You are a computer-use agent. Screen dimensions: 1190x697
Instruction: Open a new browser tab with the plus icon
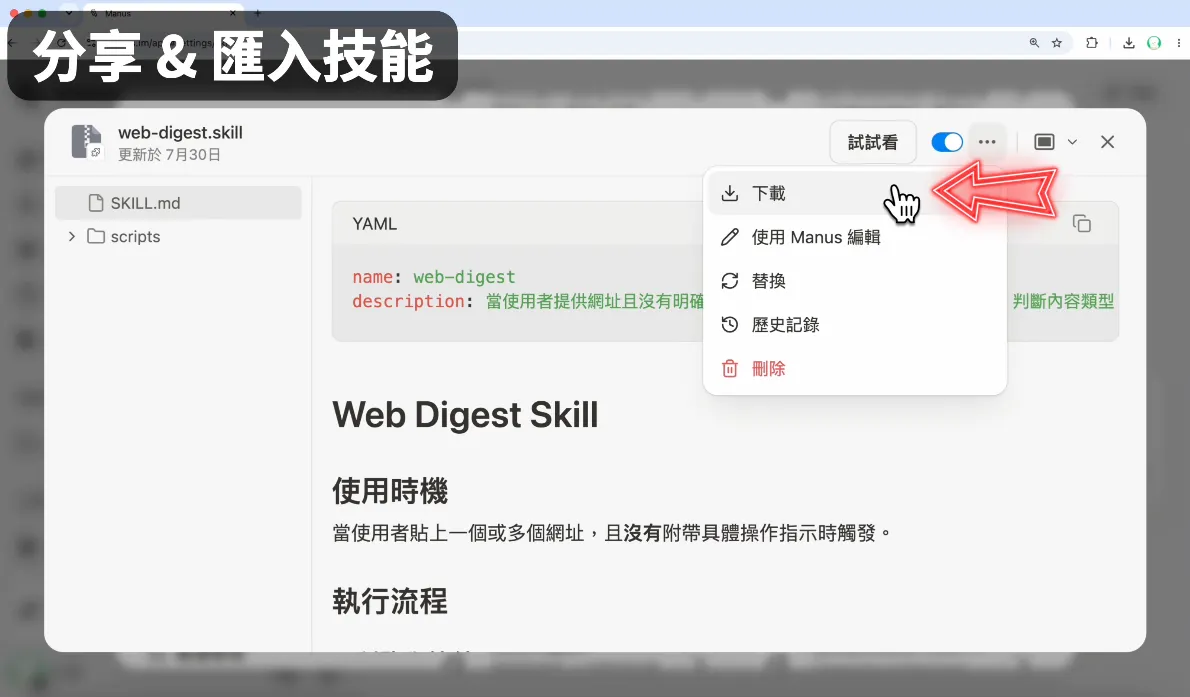click(258, 13)
